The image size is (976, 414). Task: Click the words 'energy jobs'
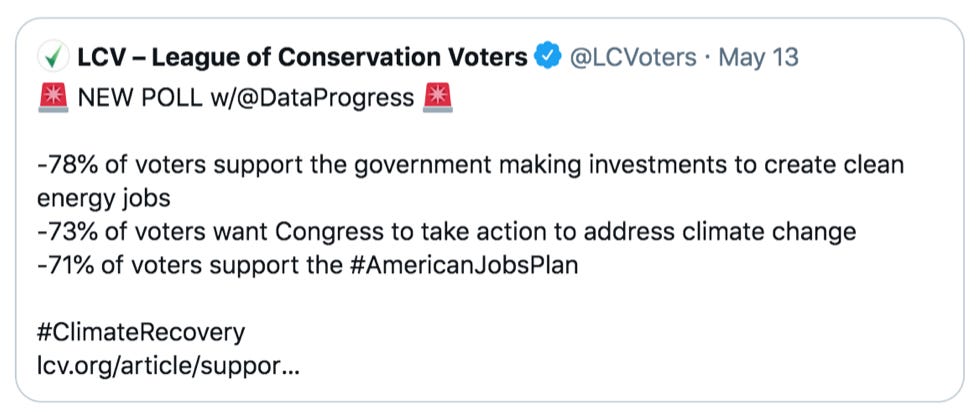(104, 199)
